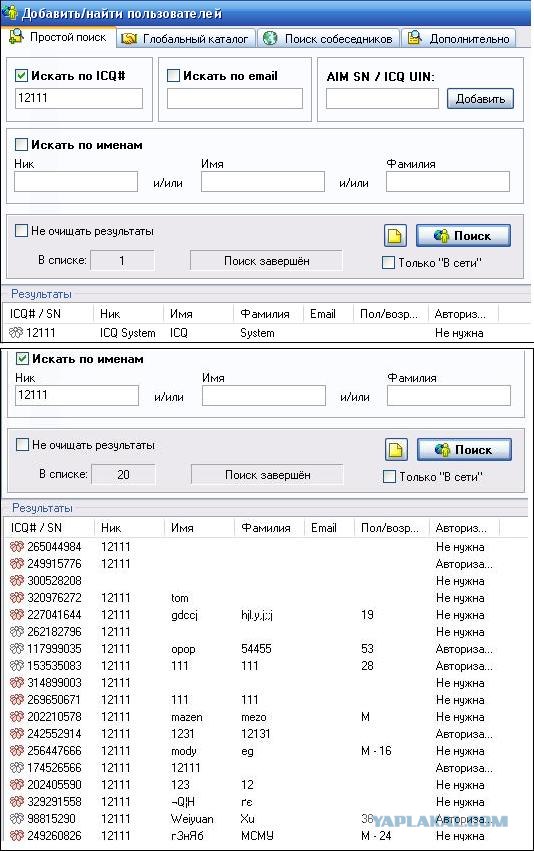
Task: Click the grey flower icon next to 117999035
Action: pos(17,649)
